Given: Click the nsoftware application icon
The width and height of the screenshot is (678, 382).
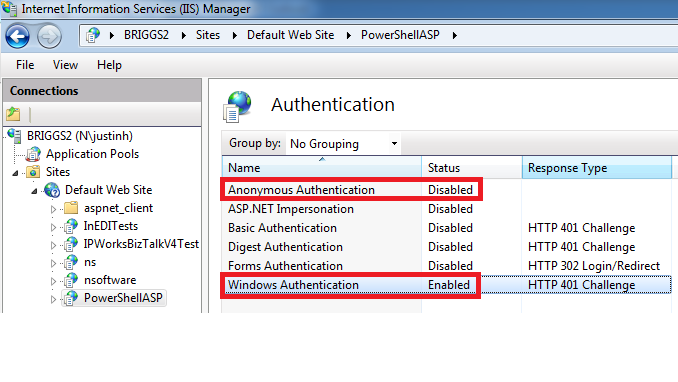Looking at the screenshot, I should [71, 280].
